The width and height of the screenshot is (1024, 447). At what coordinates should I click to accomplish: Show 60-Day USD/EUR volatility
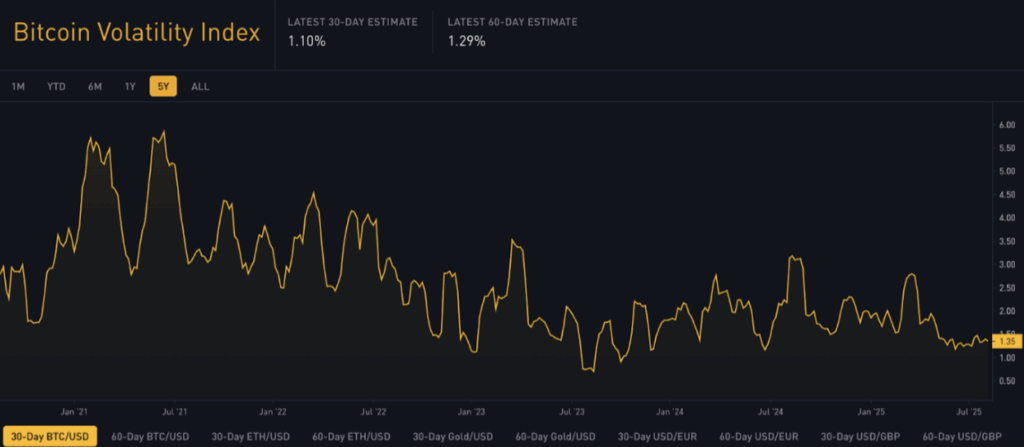tap(759, 436)
